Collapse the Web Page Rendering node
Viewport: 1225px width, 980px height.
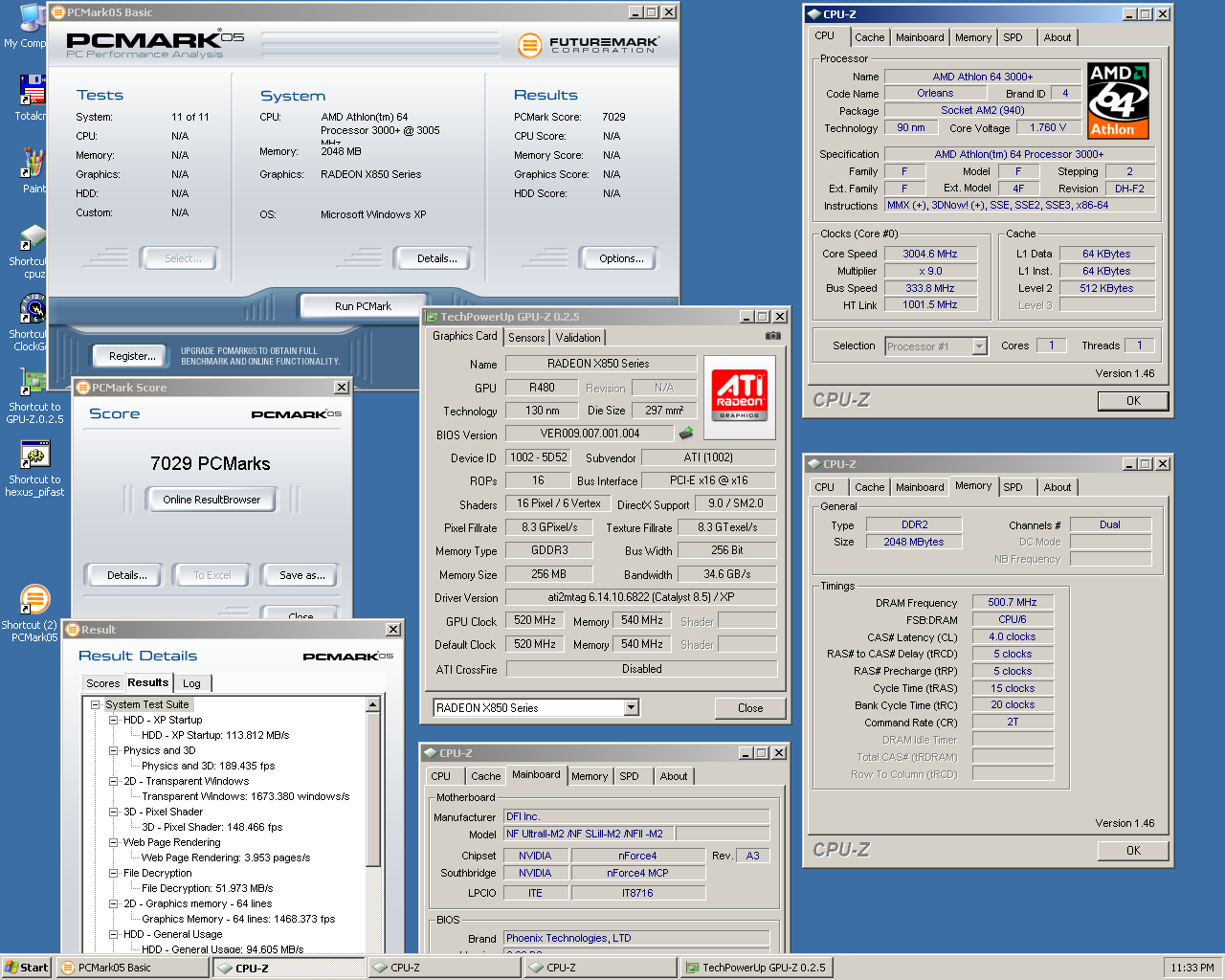(x=113, y=842)
